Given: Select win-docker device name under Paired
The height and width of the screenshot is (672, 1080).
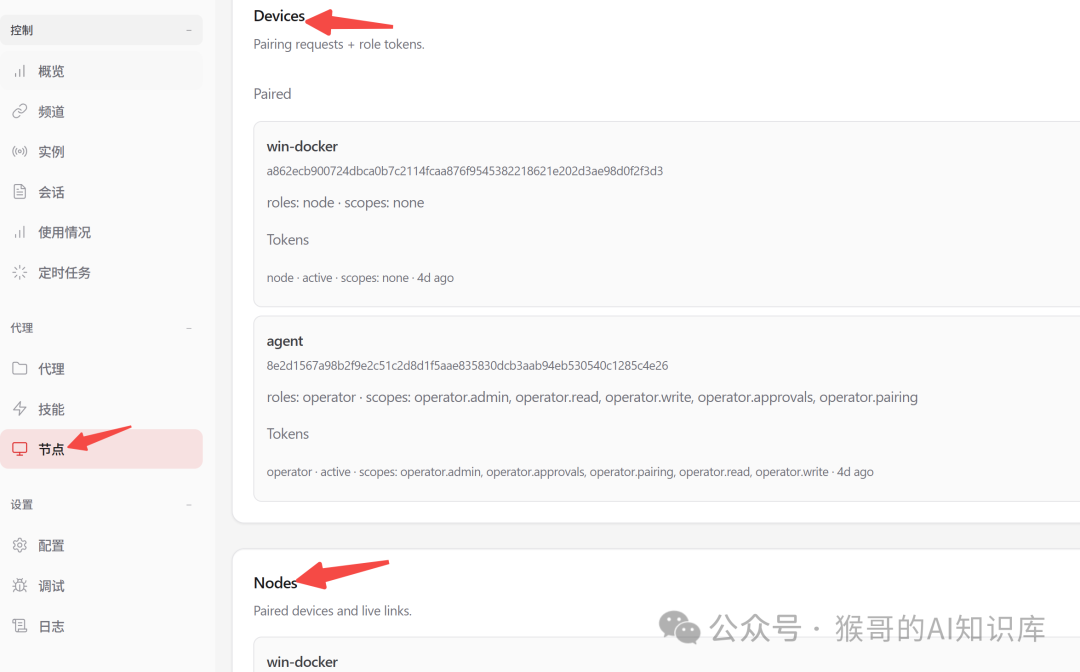Looking at the screenshot, I should (302, 146).
